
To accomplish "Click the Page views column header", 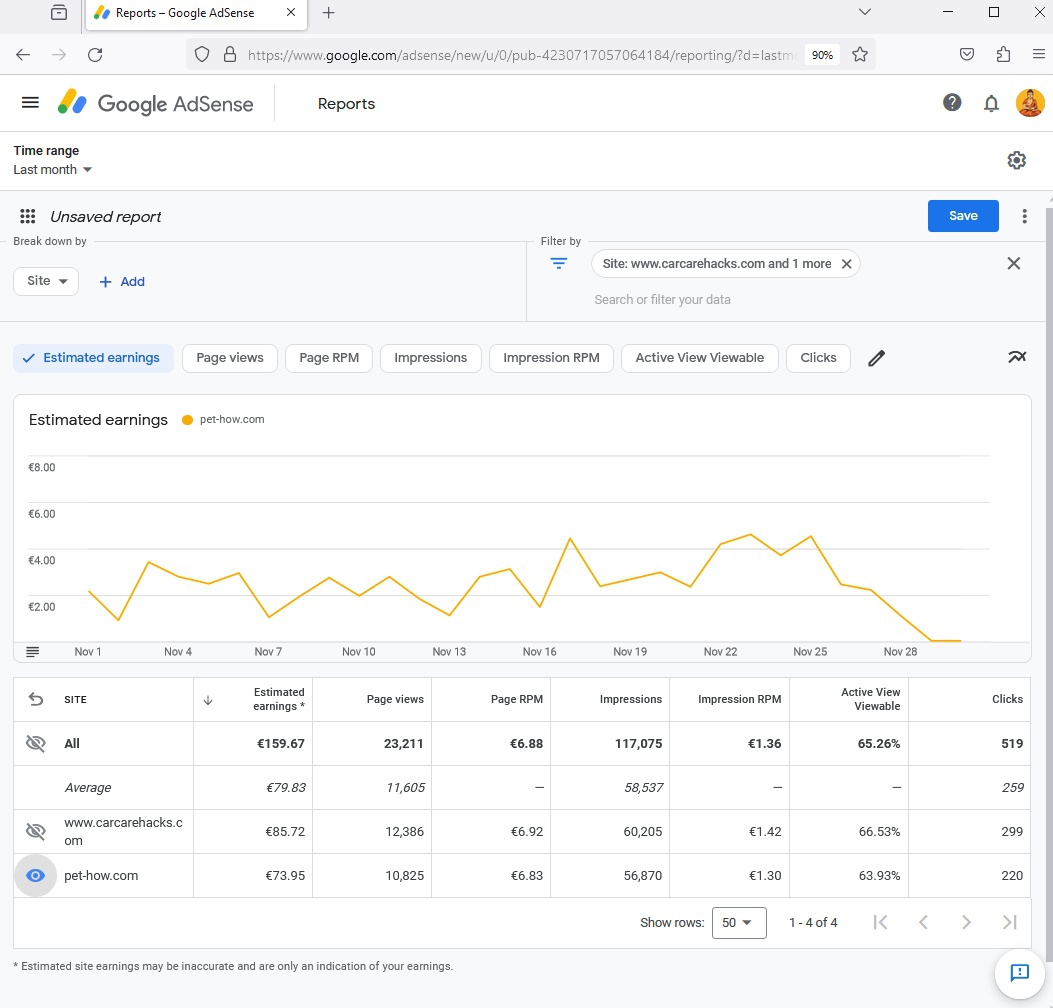I will pyautogui.click(x=395, y=699).
